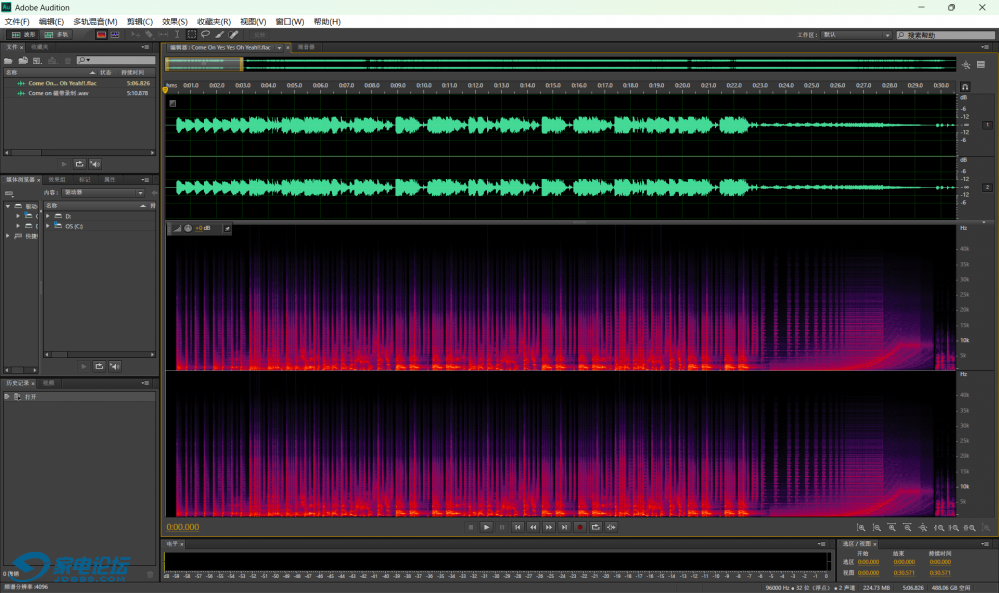Toggle Spectral Frequency Display
Viewport: 999px width, 593px height.
pos(101,34)
